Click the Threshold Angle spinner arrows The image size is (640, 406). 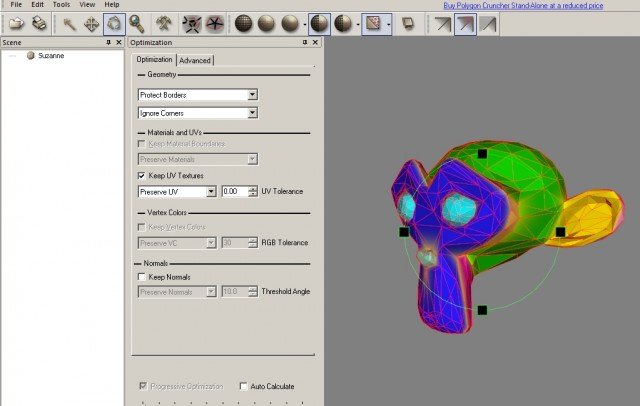(x=253, y=291)
